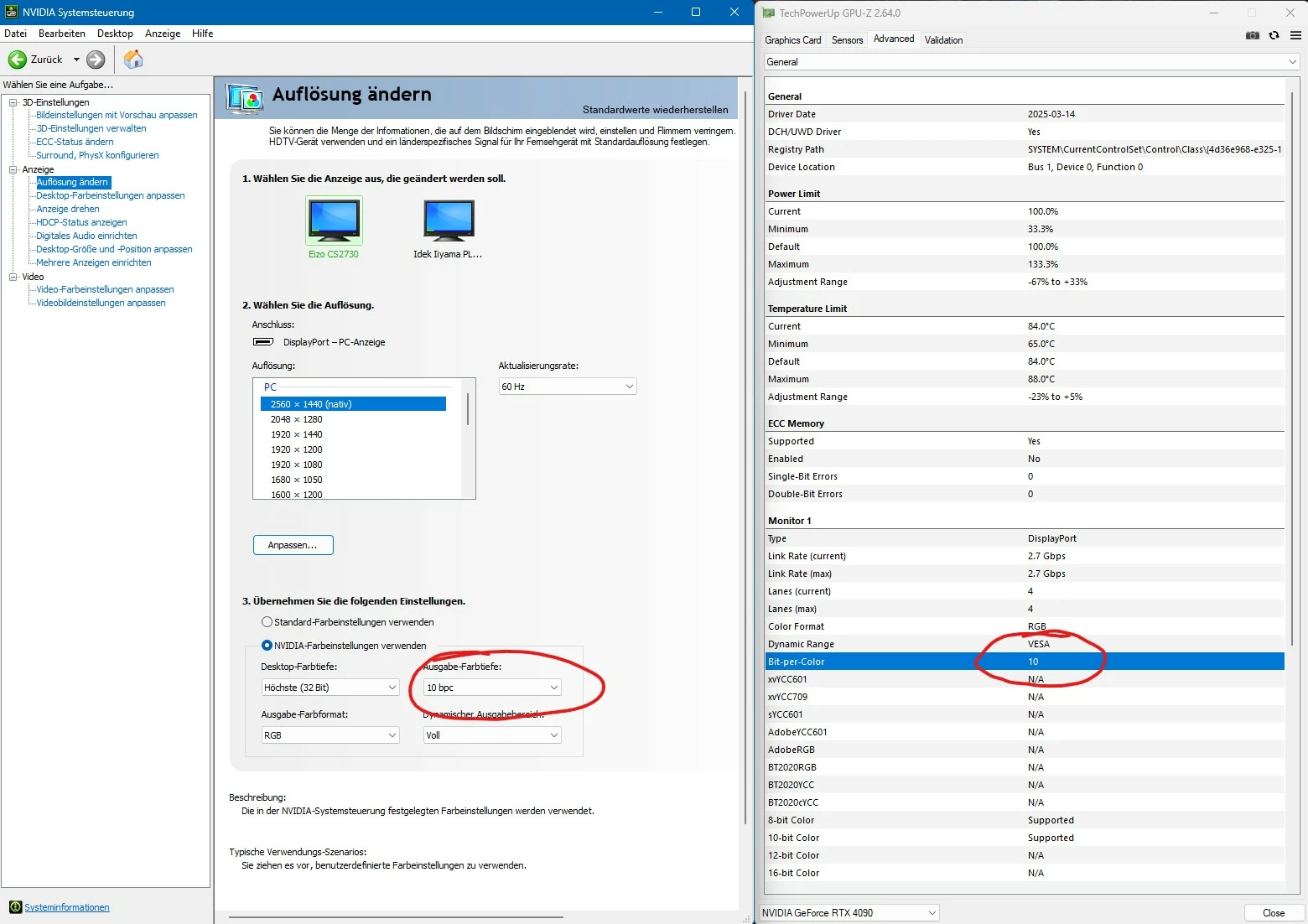The width and height of the screenshot is (1308, 924).
Task: Open the Systeminformationen link
Action: pyautogui.click(x=67, y=907)
